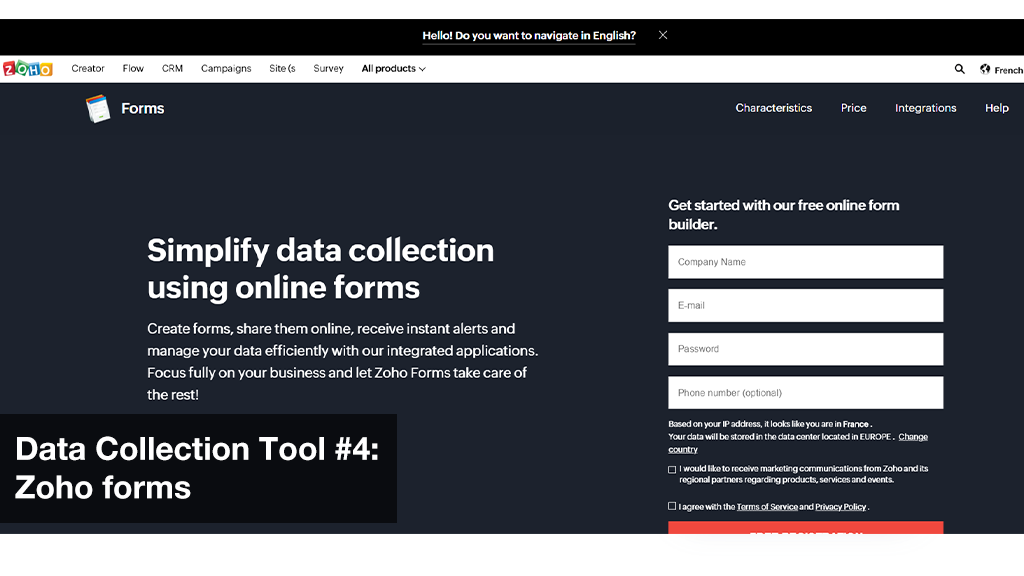Close the English navigation banner
Viewport: 1024px width, 576px height.
663,35
